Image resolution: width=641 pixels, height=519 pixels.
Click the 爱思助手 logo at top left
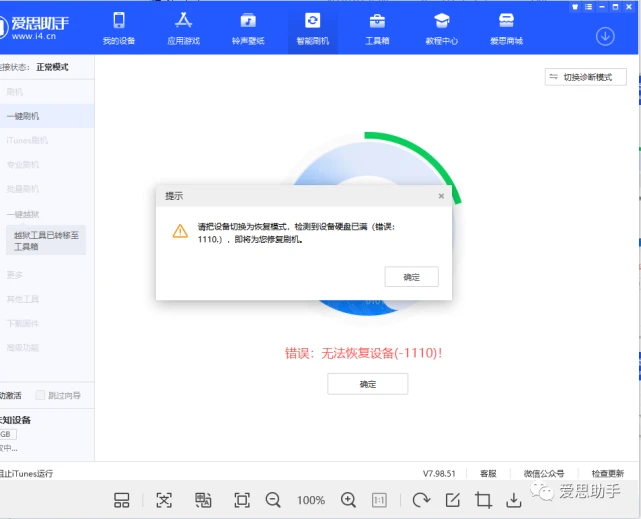(34, 27)
